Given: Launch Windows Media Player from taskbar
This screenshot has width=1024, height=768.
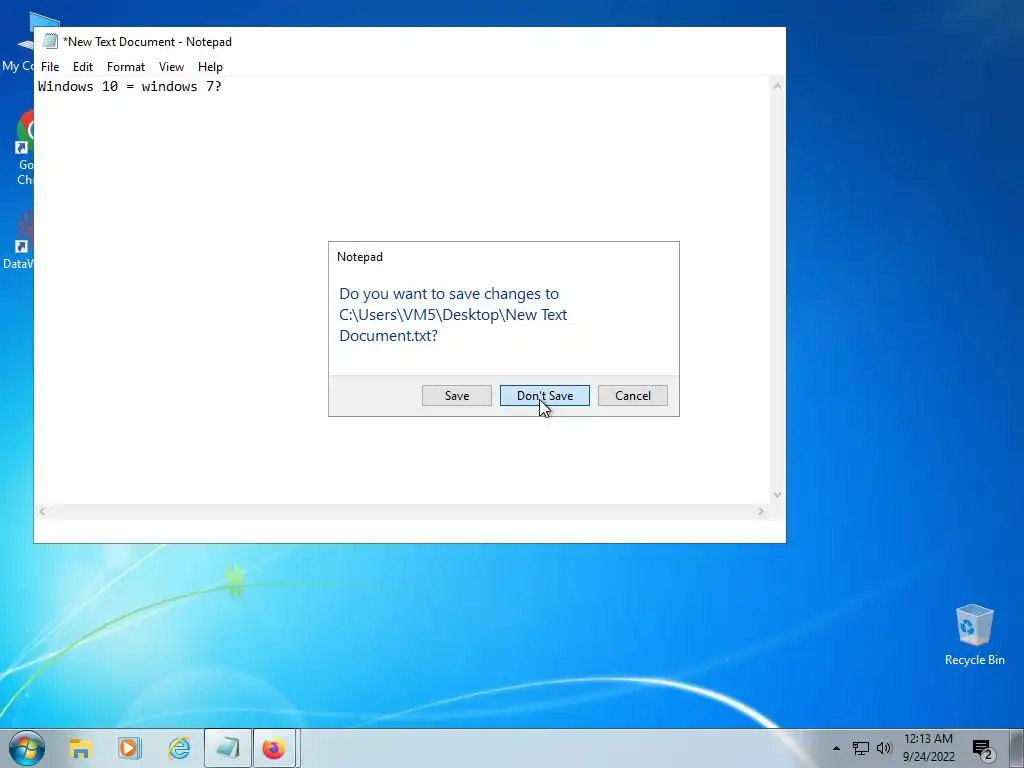Looking at the screenshot, I should (129, 748).
